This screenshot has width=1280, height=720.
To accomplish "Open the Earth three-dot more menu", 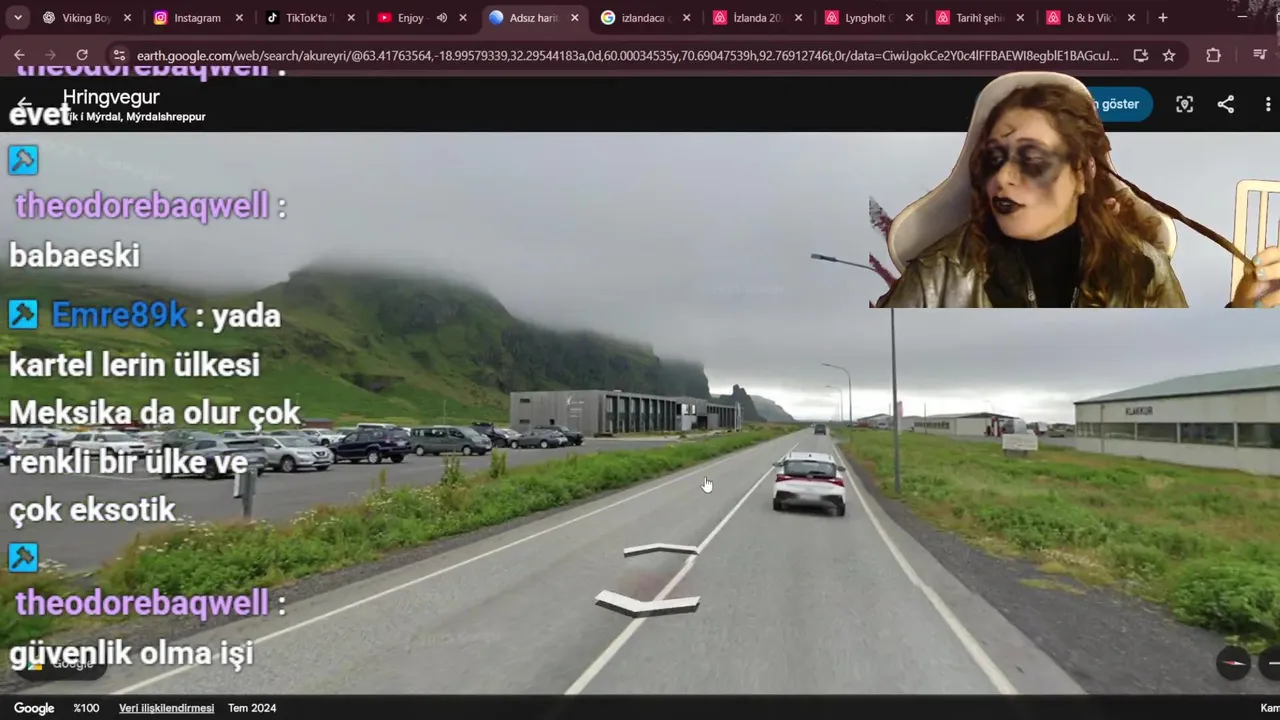I will click(1268, 104).
